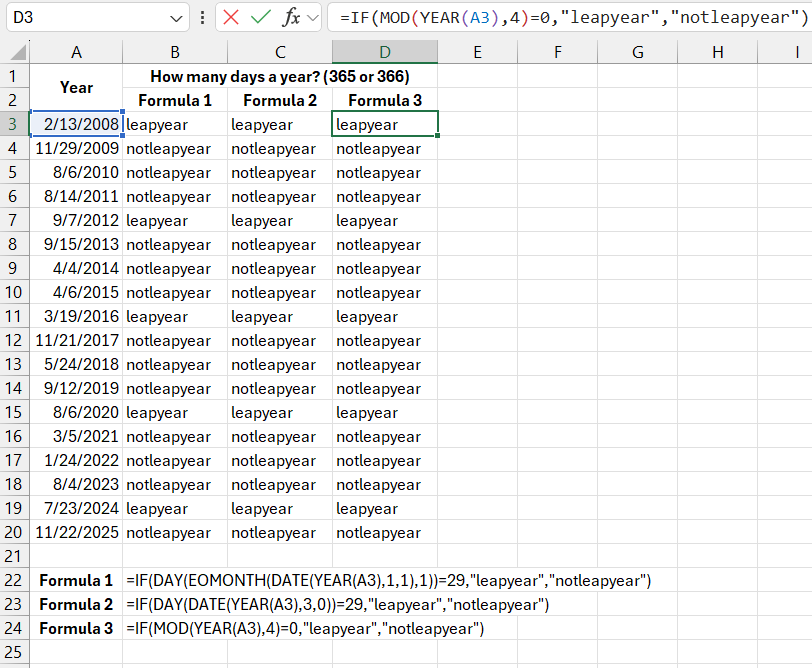This screenshot has width=812, height=668.
Task: Open the chevron dropdown beside fx
Action: point(312,17)
